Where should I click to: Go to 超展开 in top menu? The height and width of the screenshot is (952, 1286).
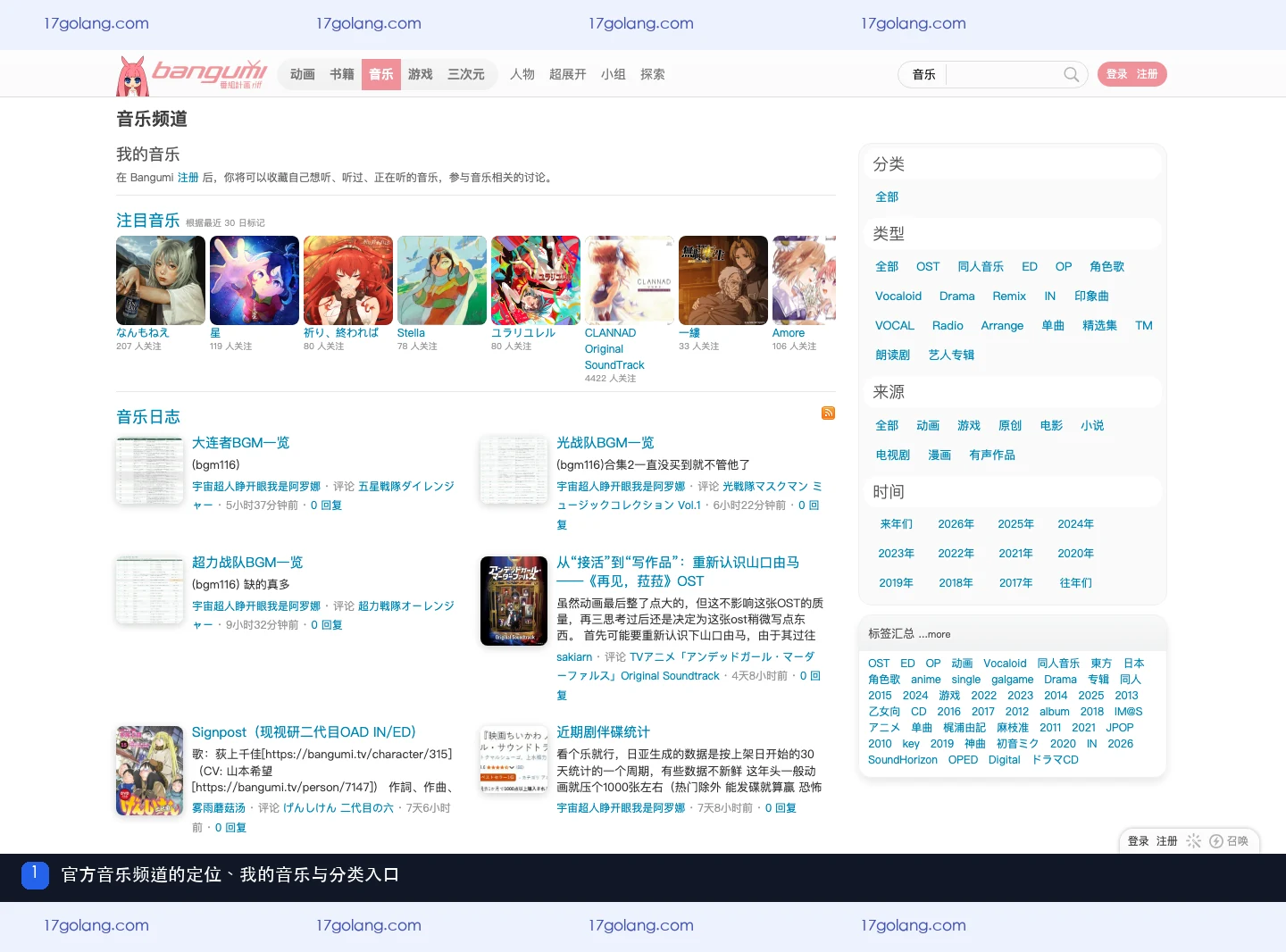(568, 74)
